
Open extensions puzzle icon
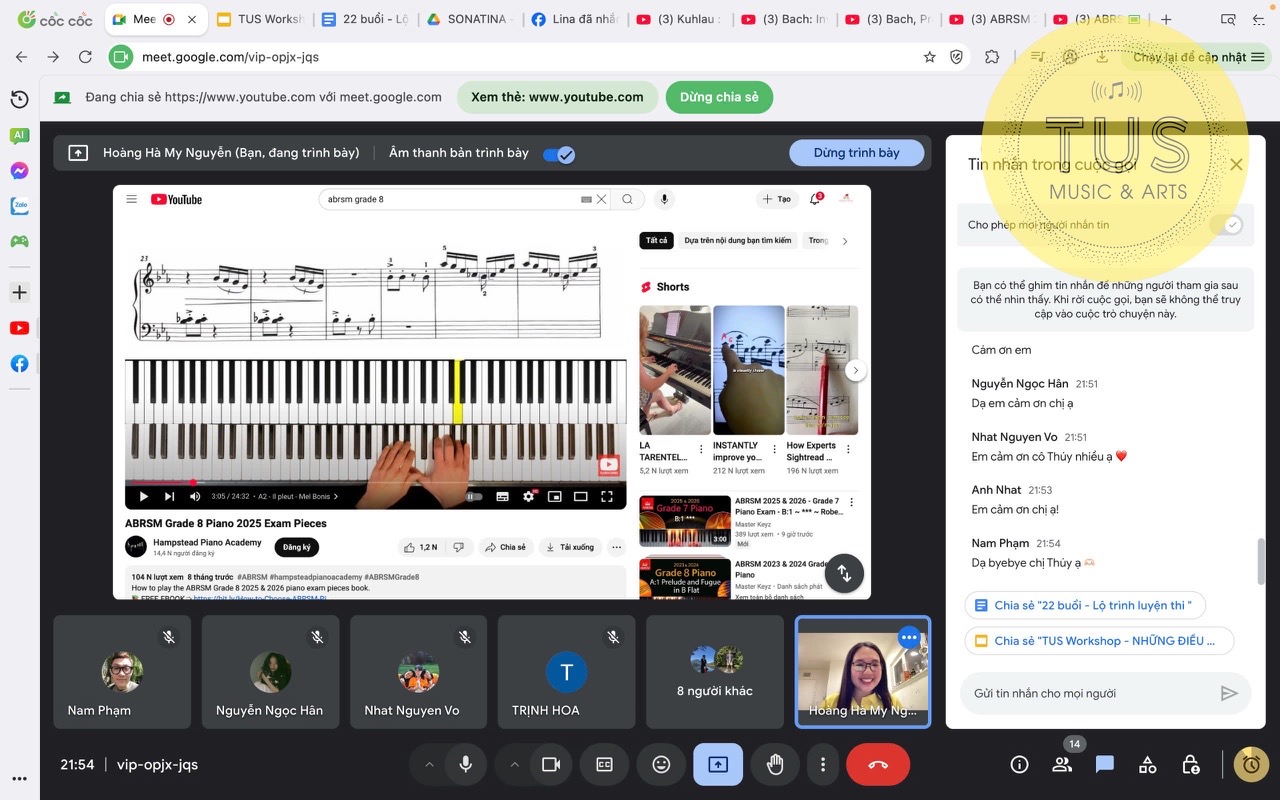[x=992, y=57]
